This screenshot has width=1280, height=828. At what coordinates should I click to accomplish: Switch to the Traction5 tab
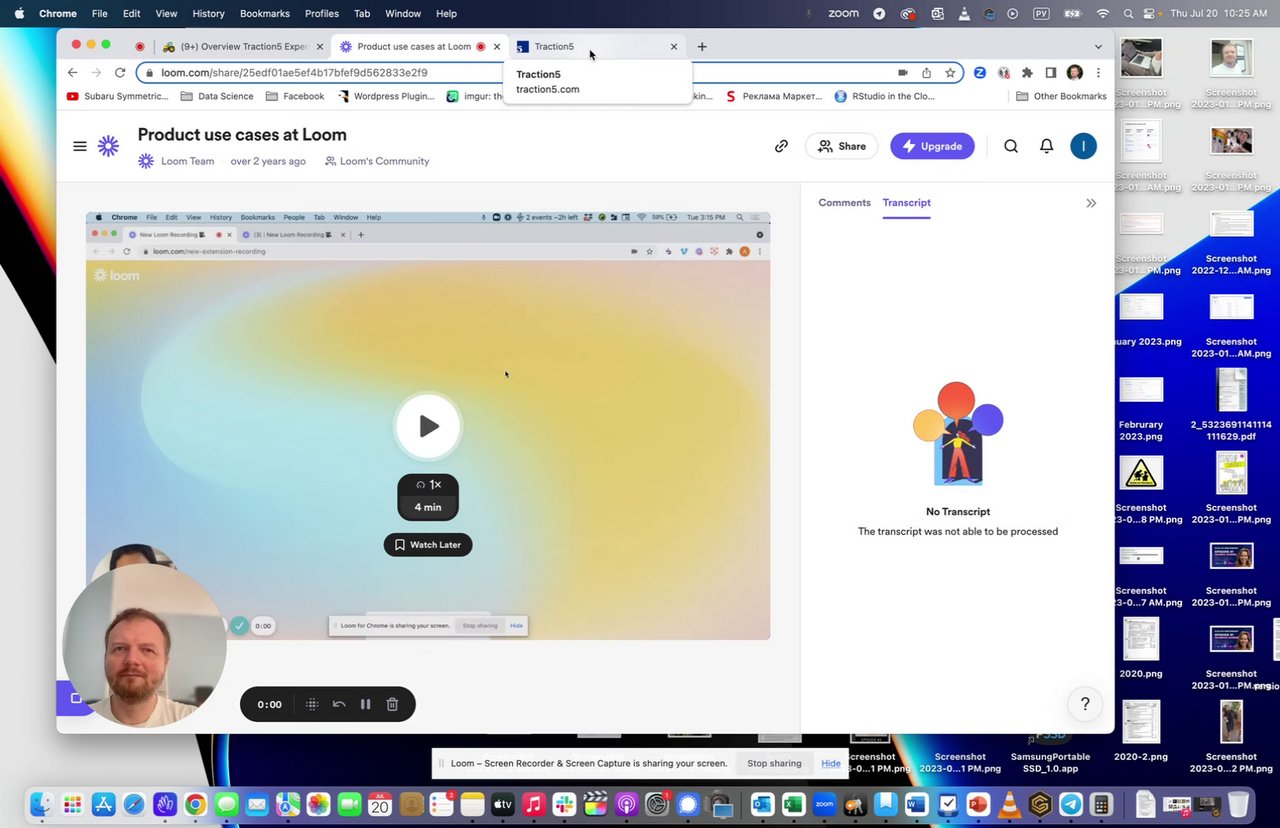click(x=597, y=46)
